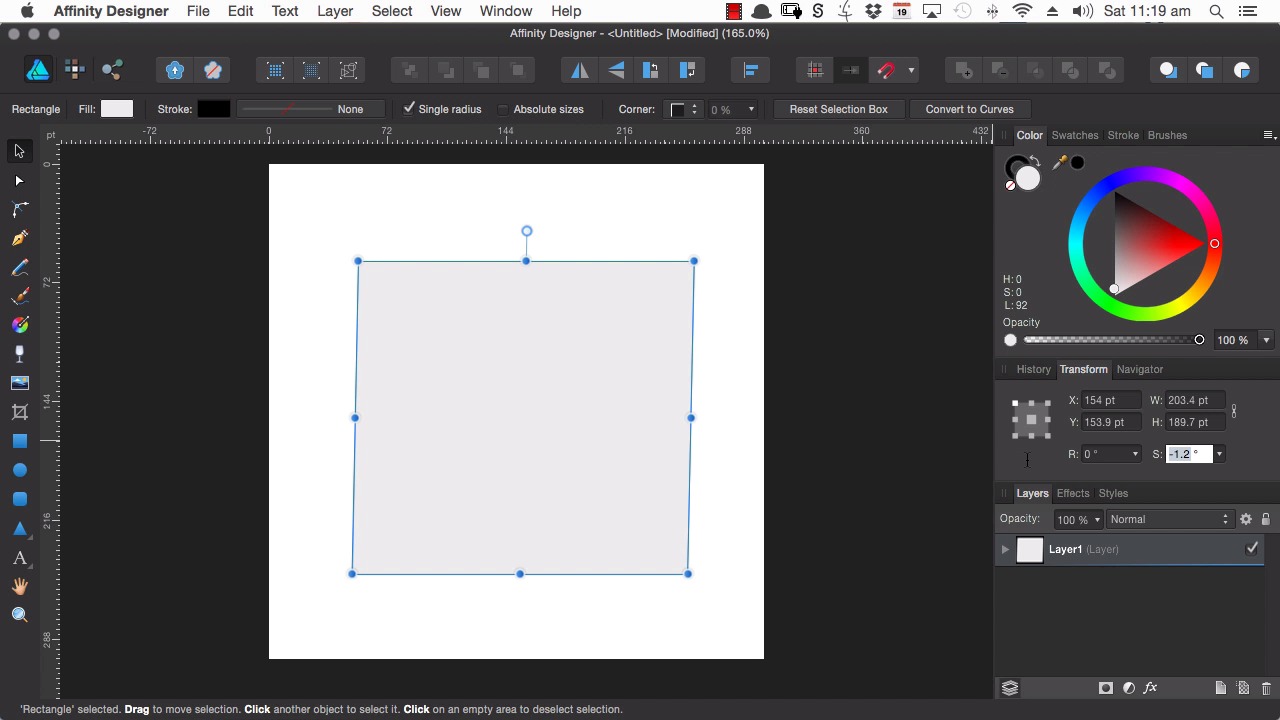Image resolution: width=1280 pixels, height=720 pixels.
Task: Toggle Absolute sizes checkbox
Action: [504, 109]
